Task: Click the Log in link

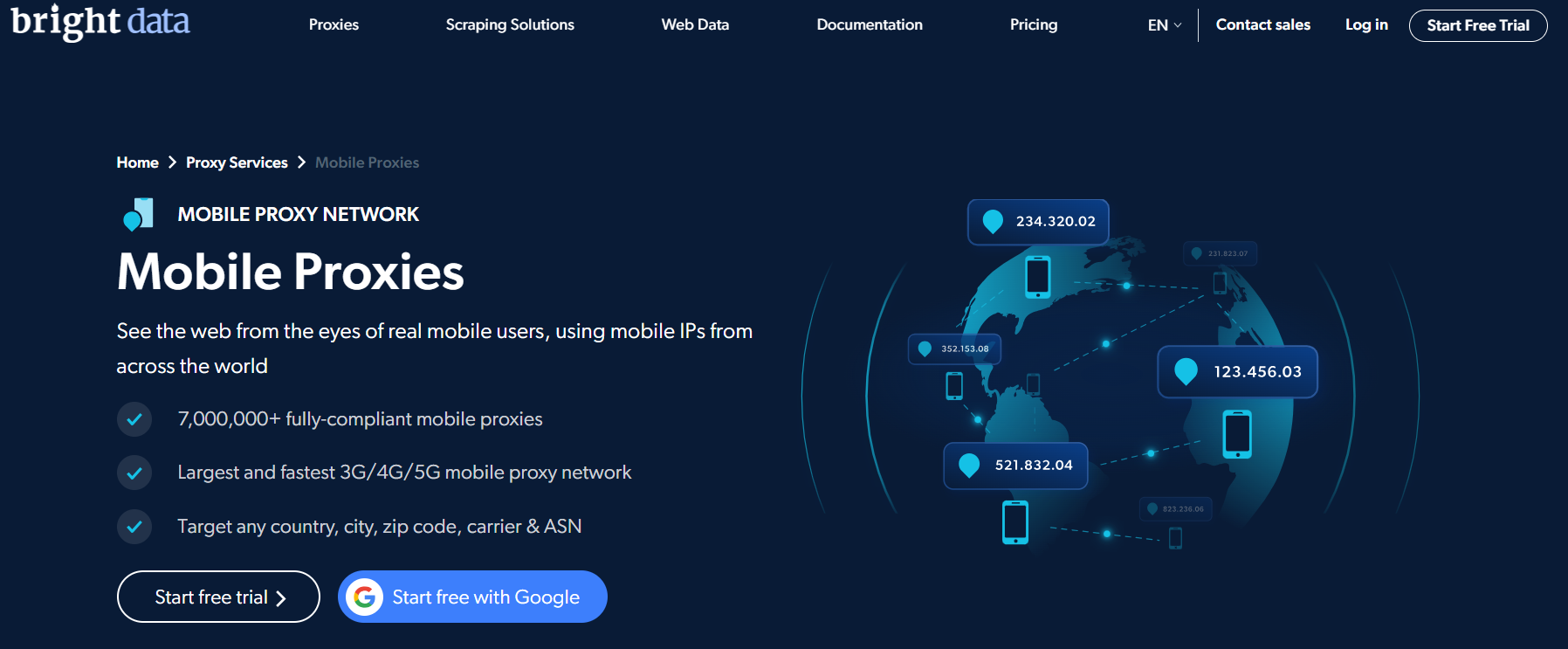Action: point(1366,24)
